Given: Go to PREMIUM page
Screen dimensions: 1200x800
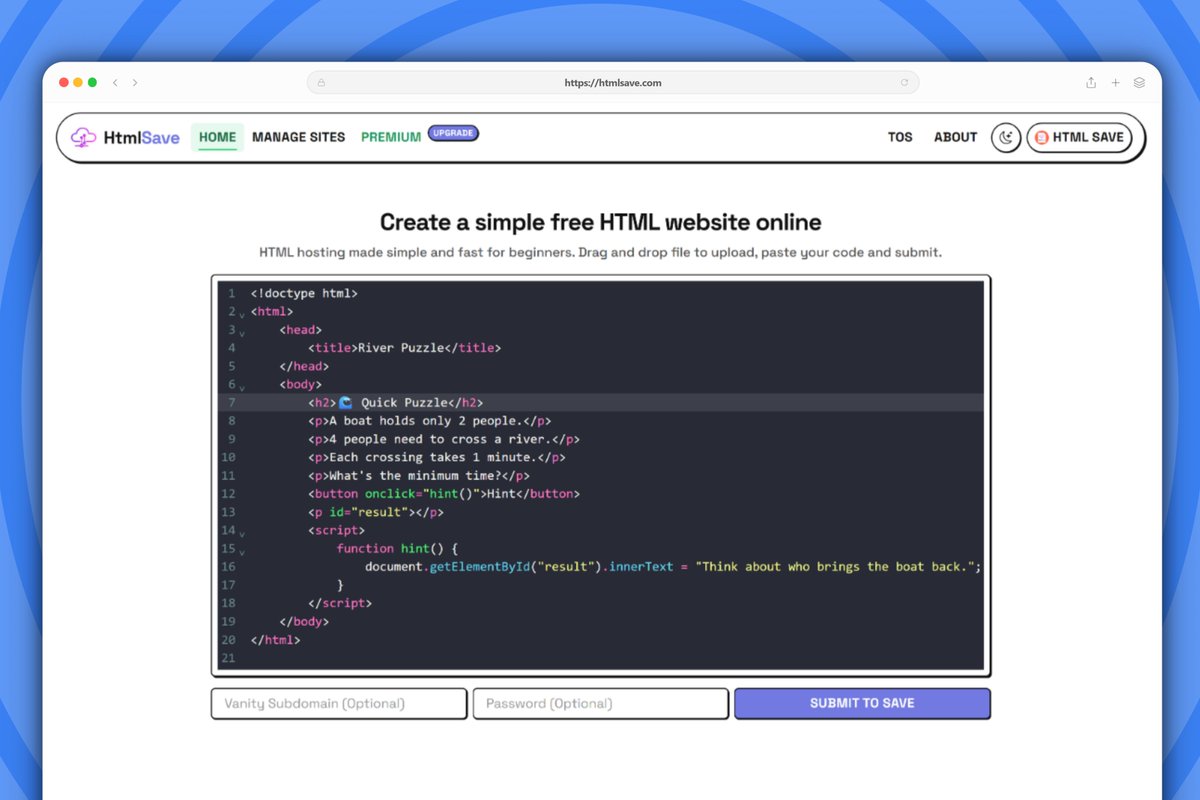Looking at the screenshot, I should pyautogui.click(x=391, y=138).
